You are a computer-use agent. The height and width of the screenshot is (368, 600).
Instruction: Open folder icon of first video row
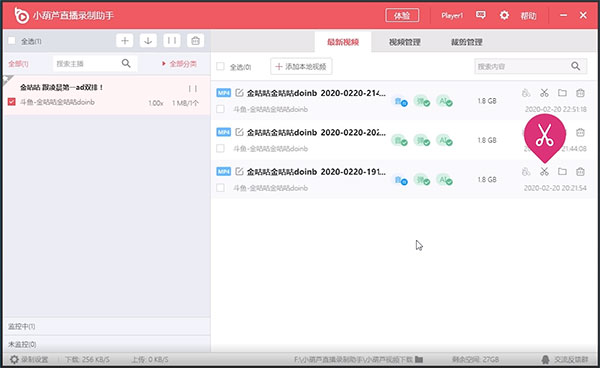click(x=562, y=93)
